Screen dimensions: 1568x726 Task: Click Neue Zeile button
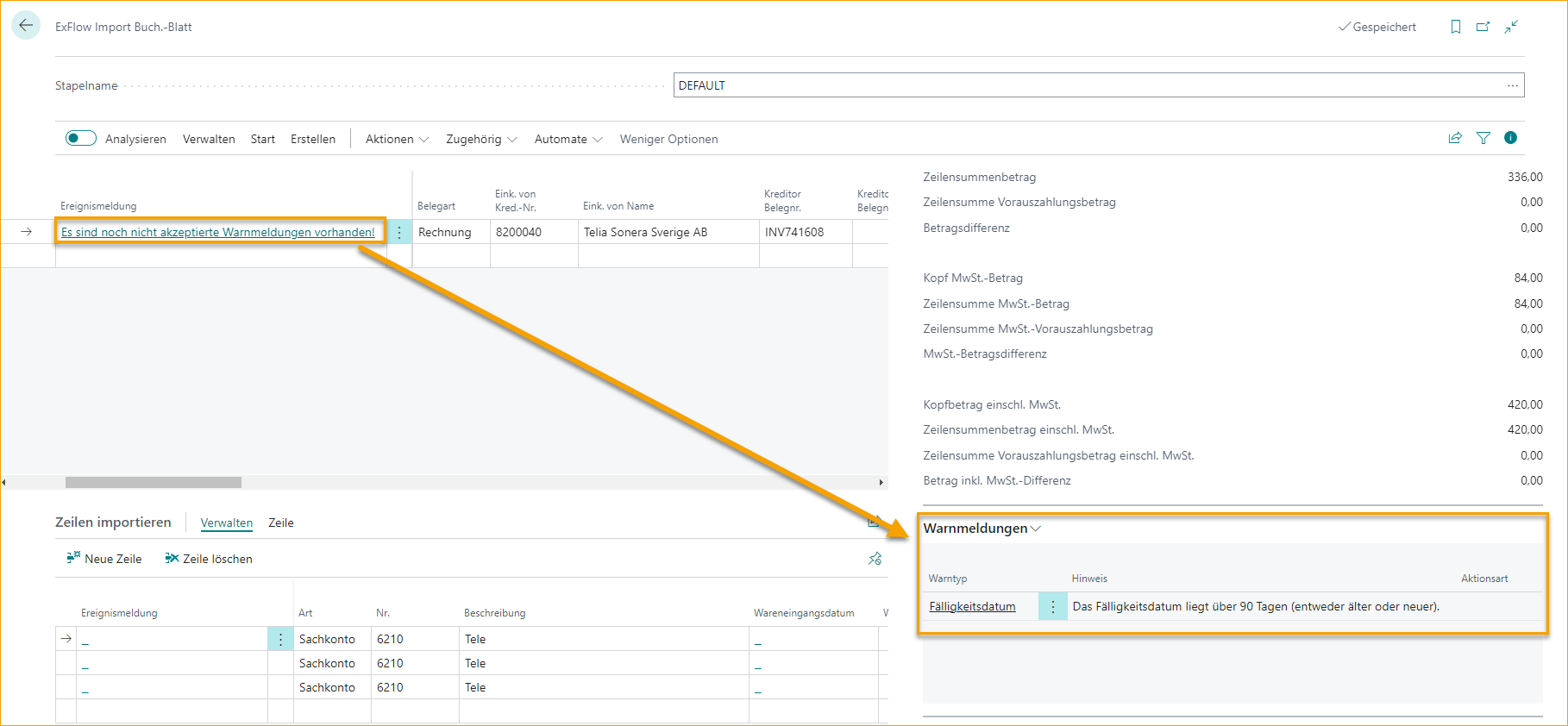104,559
